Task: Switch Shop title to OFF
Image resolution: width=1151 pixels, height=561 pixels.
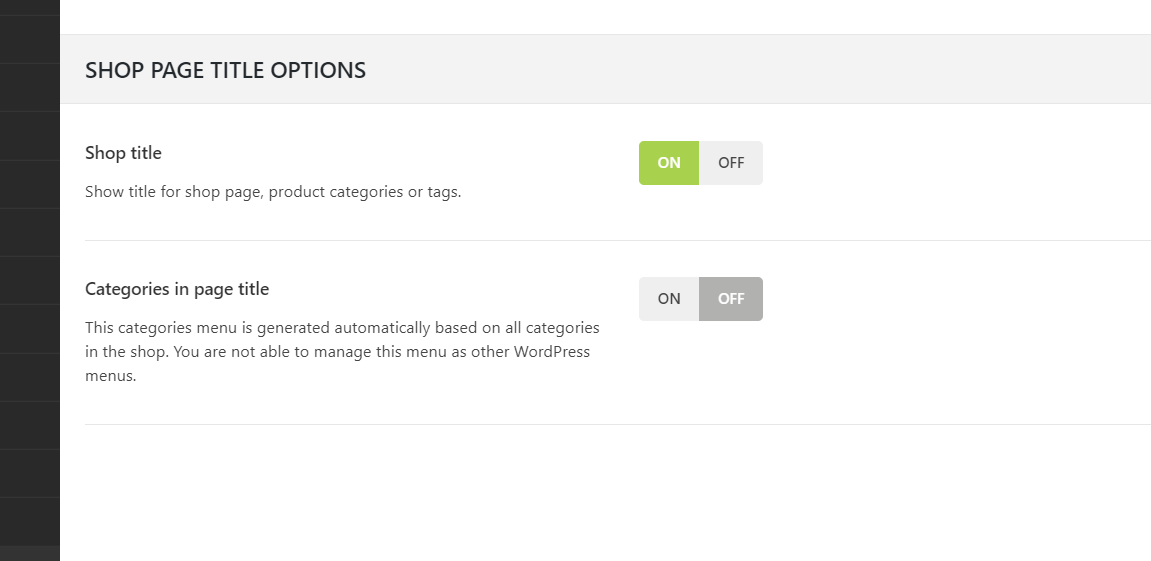Action: [731, 163]
